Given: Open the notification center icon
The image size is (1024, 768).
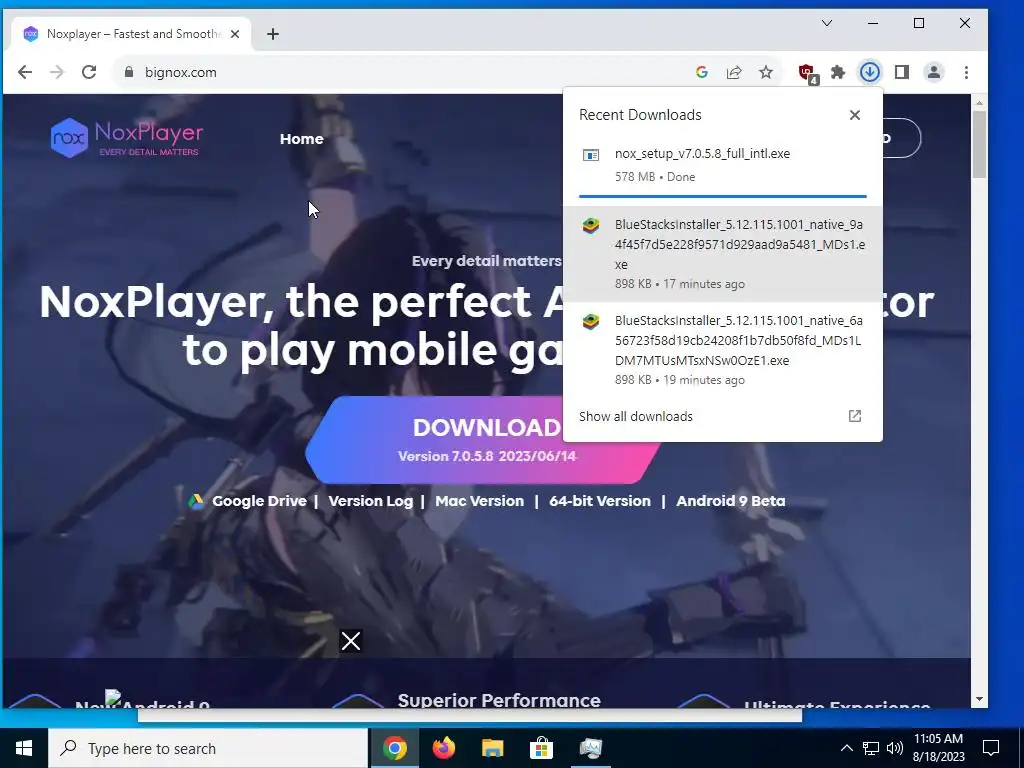Looking at the screenshot, I should point(991,748).
